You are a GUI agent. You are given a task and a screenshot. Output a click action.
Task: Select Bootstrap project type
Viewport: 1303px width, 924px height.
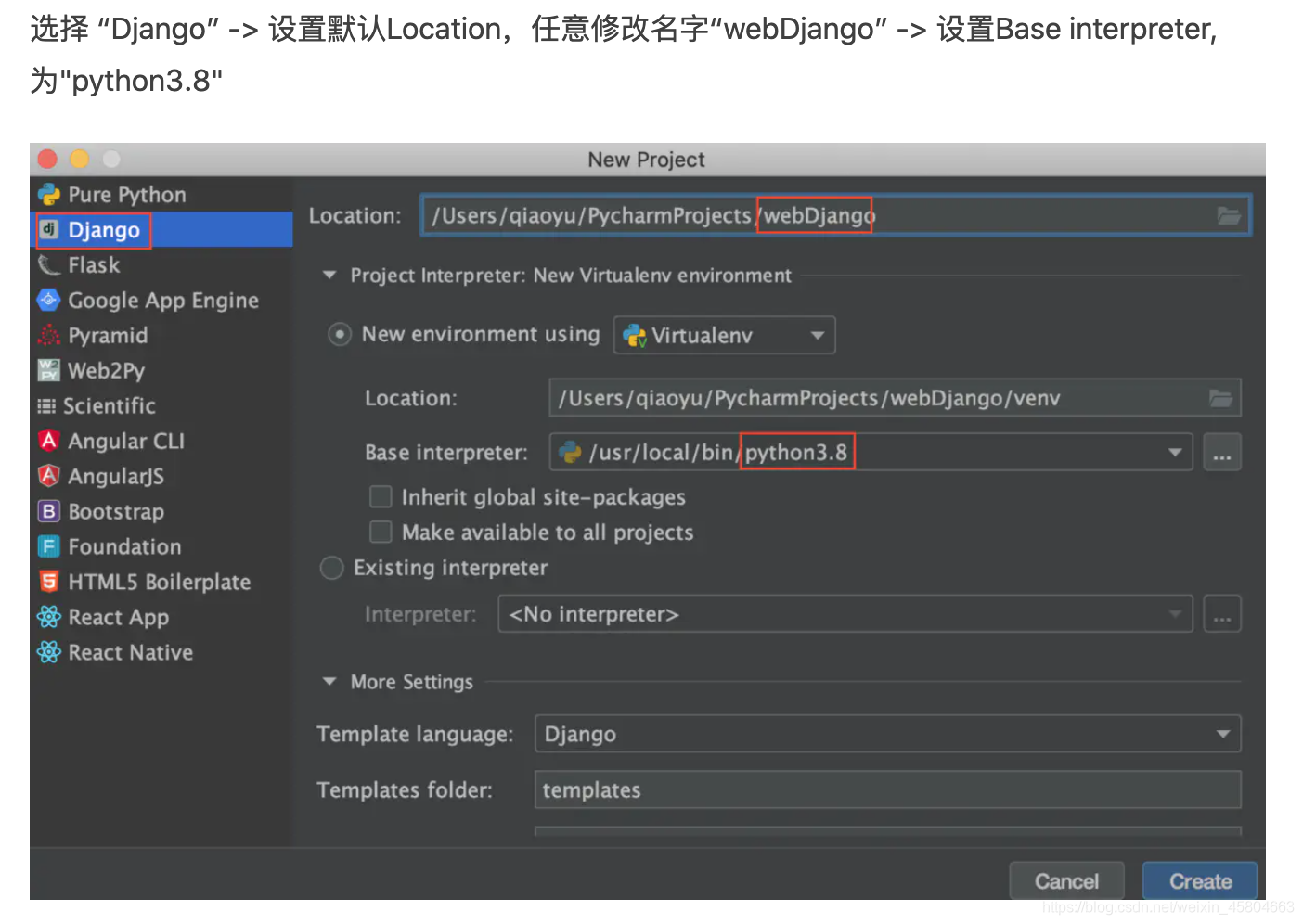(x=161, y=512)
